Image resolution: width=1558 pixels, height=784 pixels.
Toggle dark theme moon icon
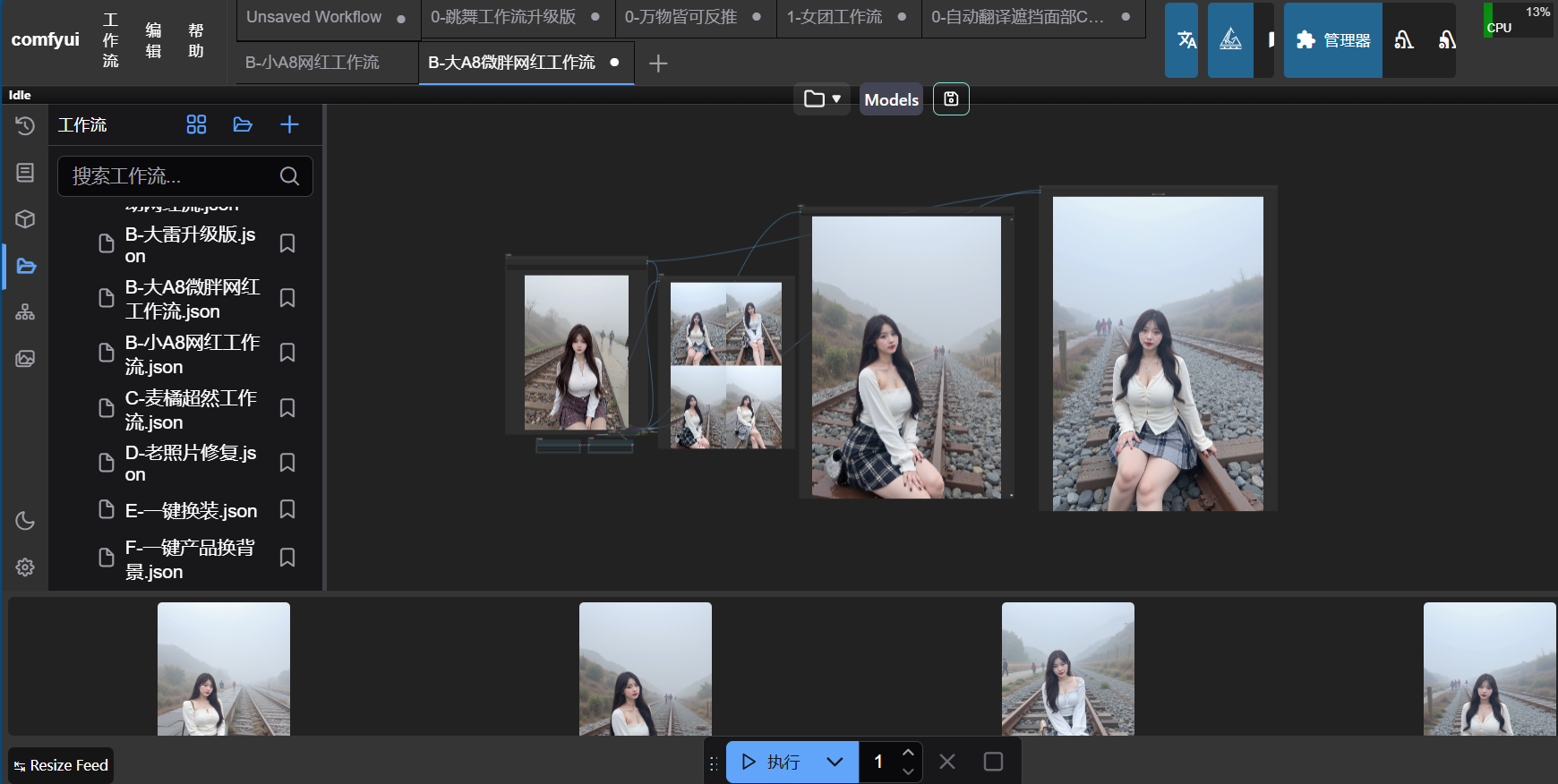(25, 521)
